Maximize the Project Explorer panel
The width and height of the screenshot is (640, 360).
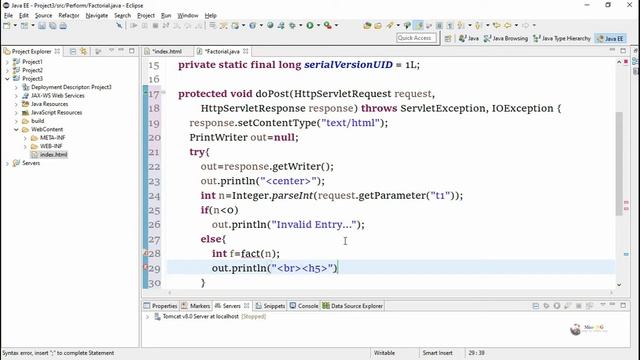point(131,51)
